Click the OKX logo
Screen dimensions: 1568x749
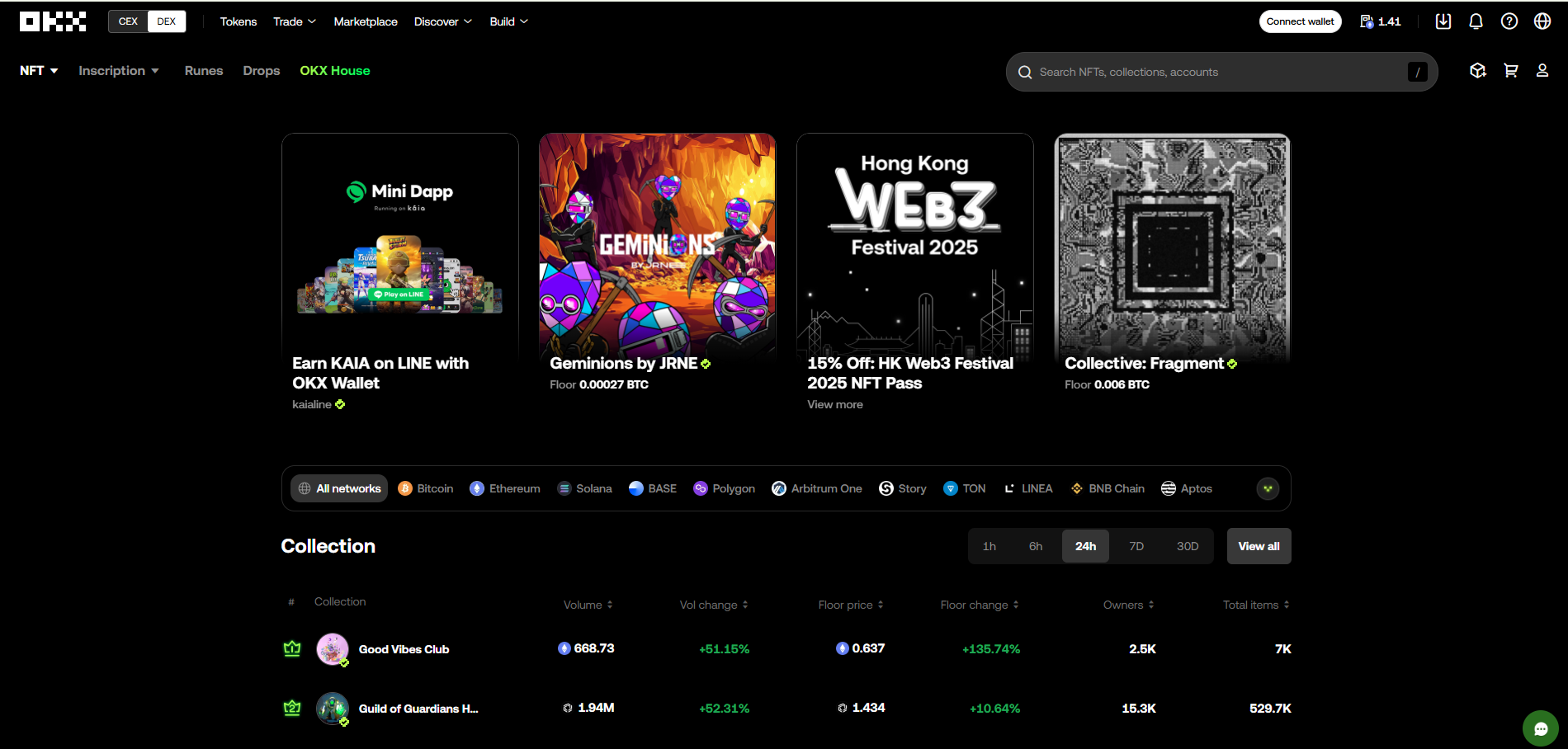click(53, 21)
